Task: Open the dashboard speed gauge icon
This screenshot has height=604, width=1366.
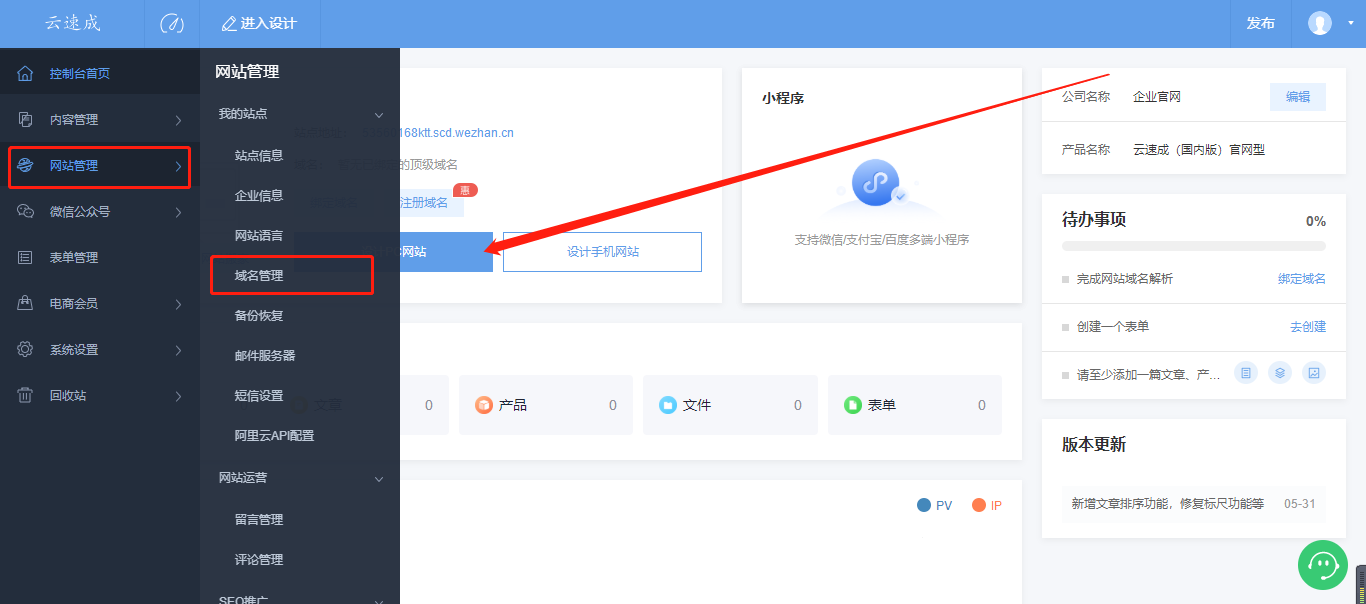Action: point(172,23)
